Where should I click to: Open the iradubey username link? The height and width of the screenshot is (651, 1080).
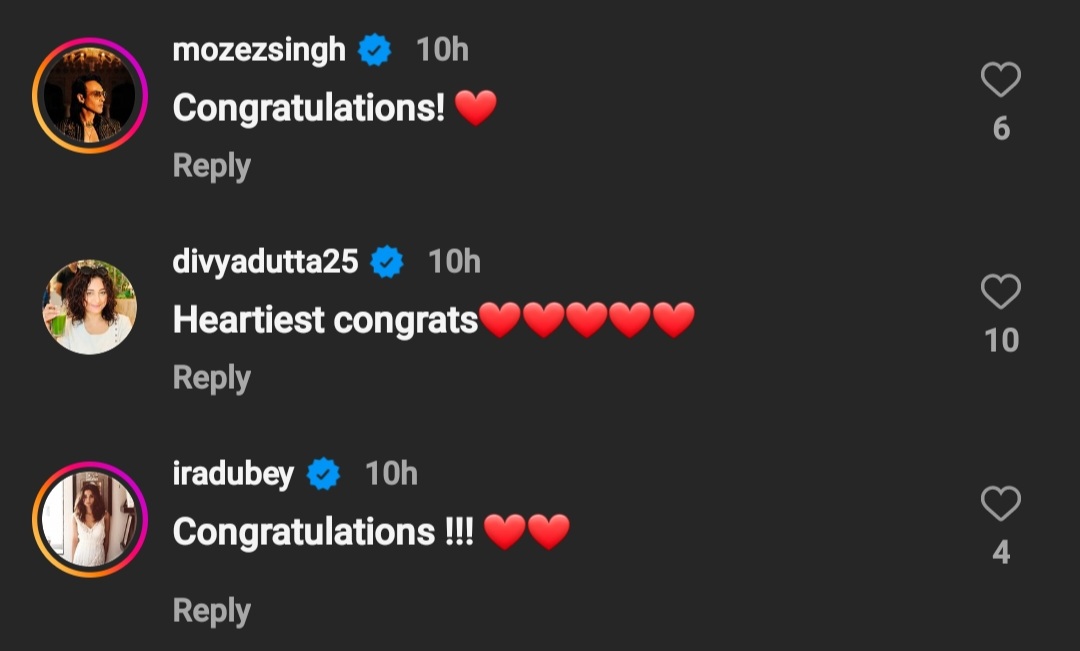pos(233,474)
